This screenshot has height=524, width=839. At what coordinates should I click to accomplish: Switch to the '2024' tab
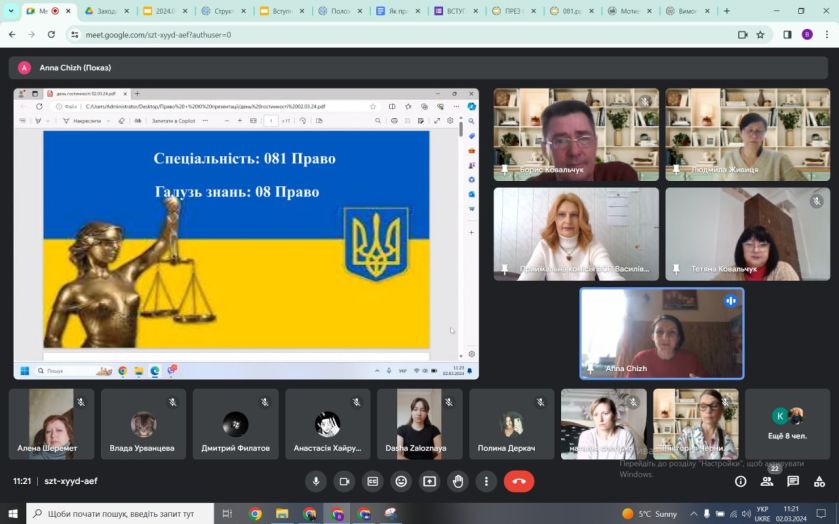(164, 11)
